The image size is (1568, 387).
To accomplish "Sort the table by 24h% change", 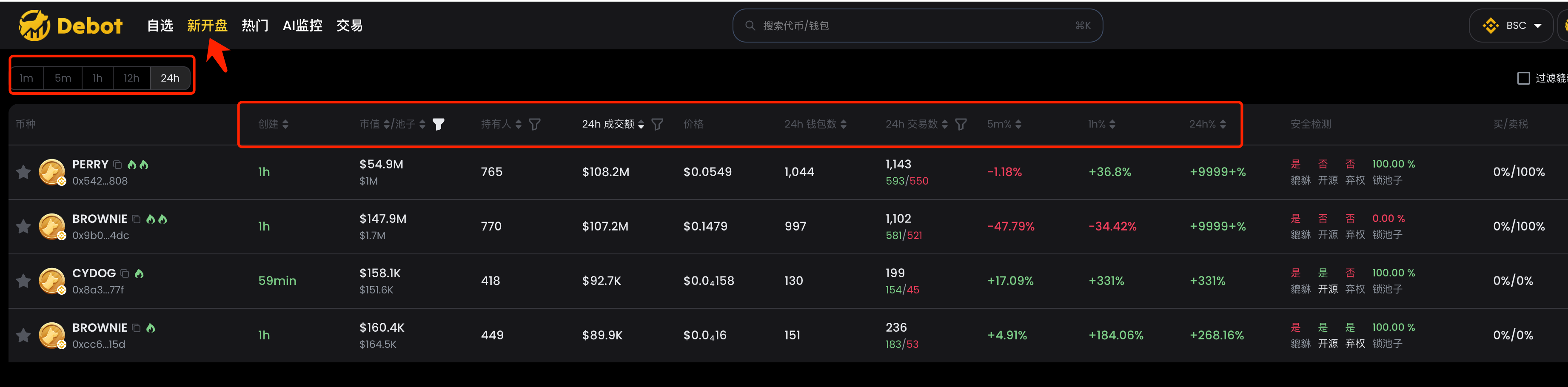I will click(x=1208, y=124).
